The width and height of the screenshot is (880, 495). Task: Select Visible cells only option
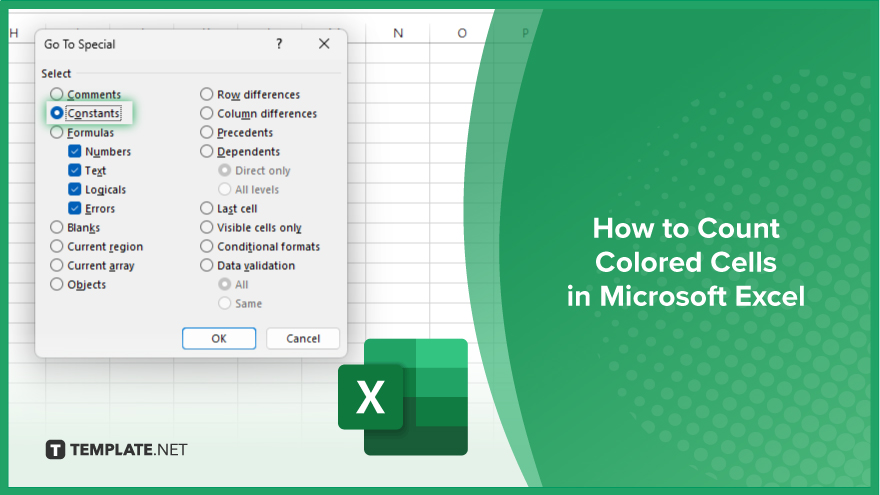click(207, 227)
